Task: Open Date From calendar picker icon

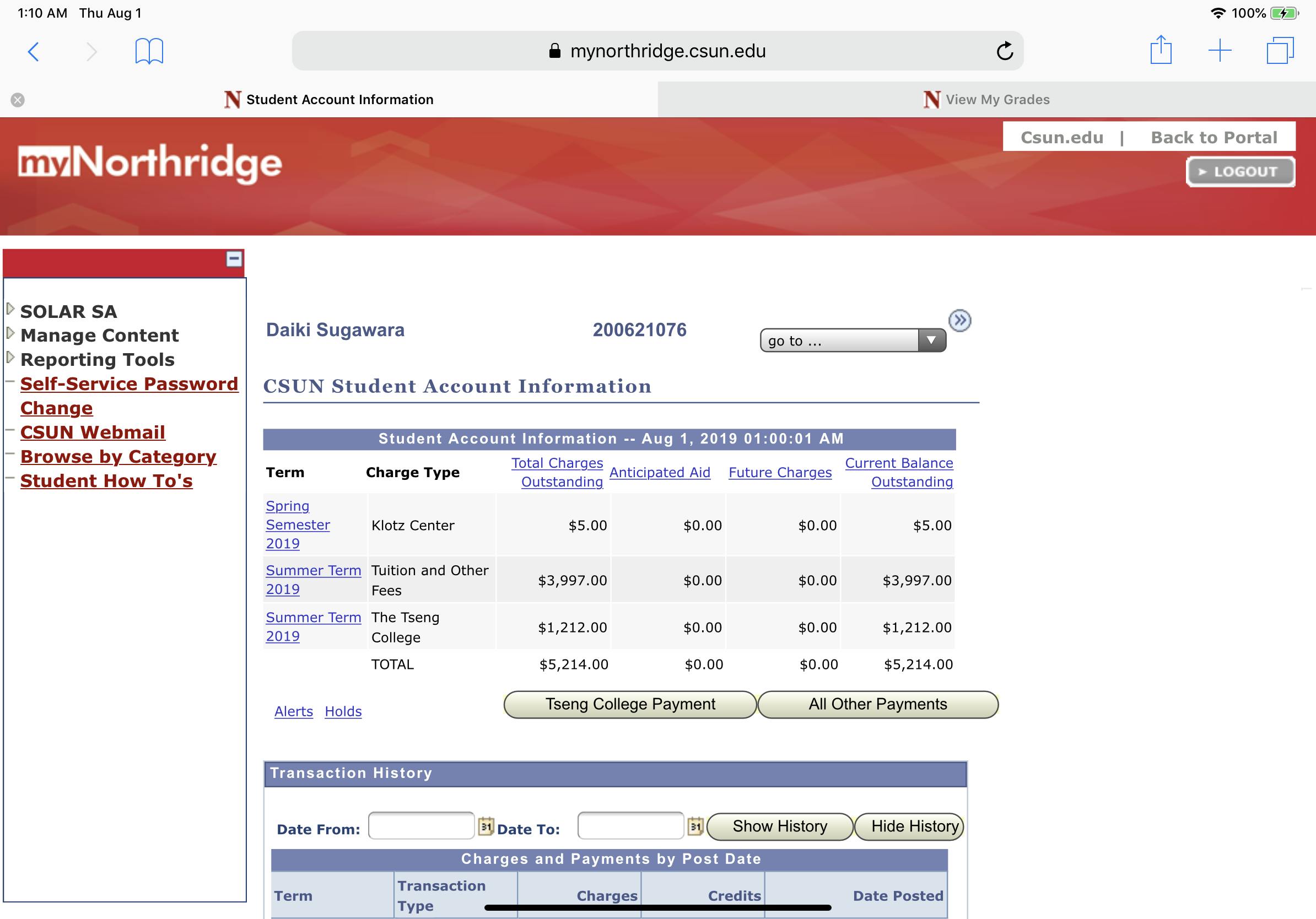Action: (x=486, y=826)
